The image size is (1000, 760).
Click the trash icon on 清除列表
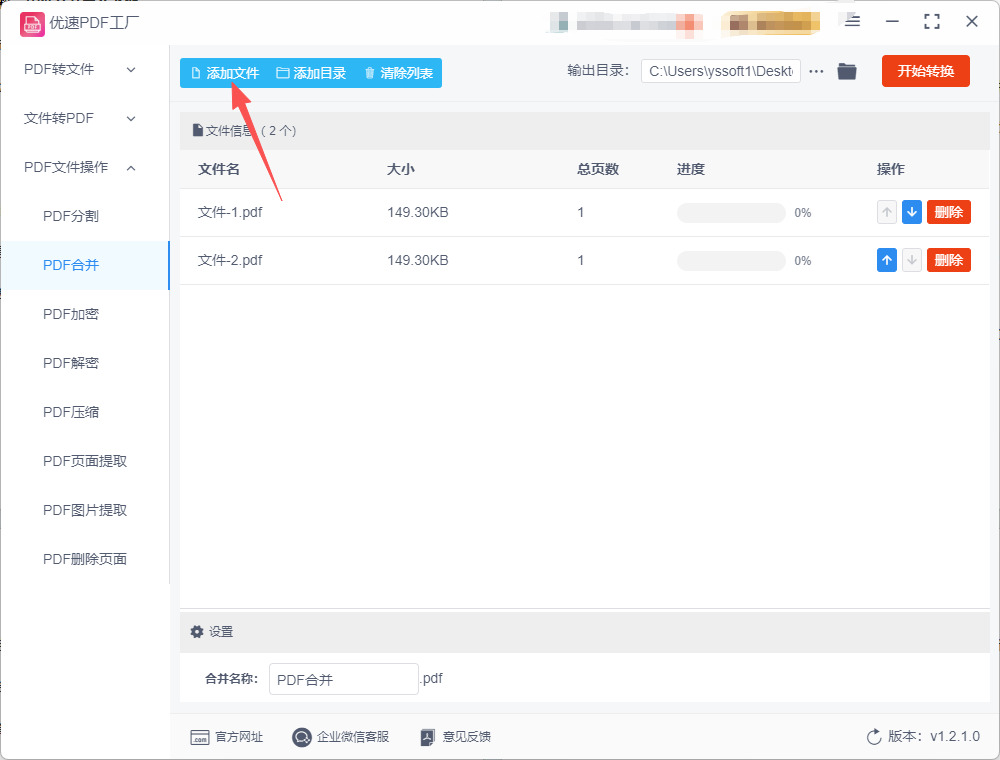tap(369, 73)
